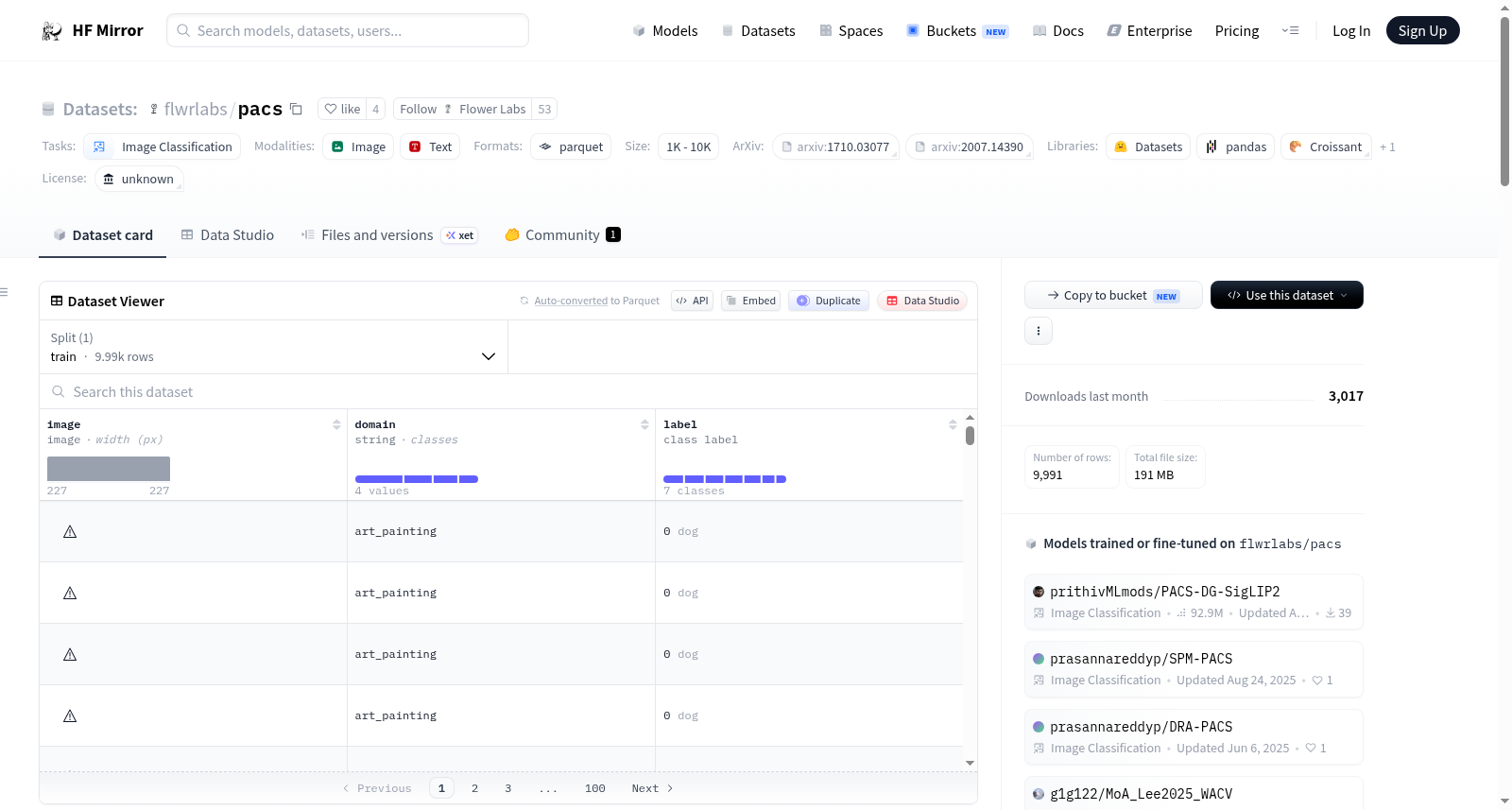Sort the label column

[x=953, y=425]
